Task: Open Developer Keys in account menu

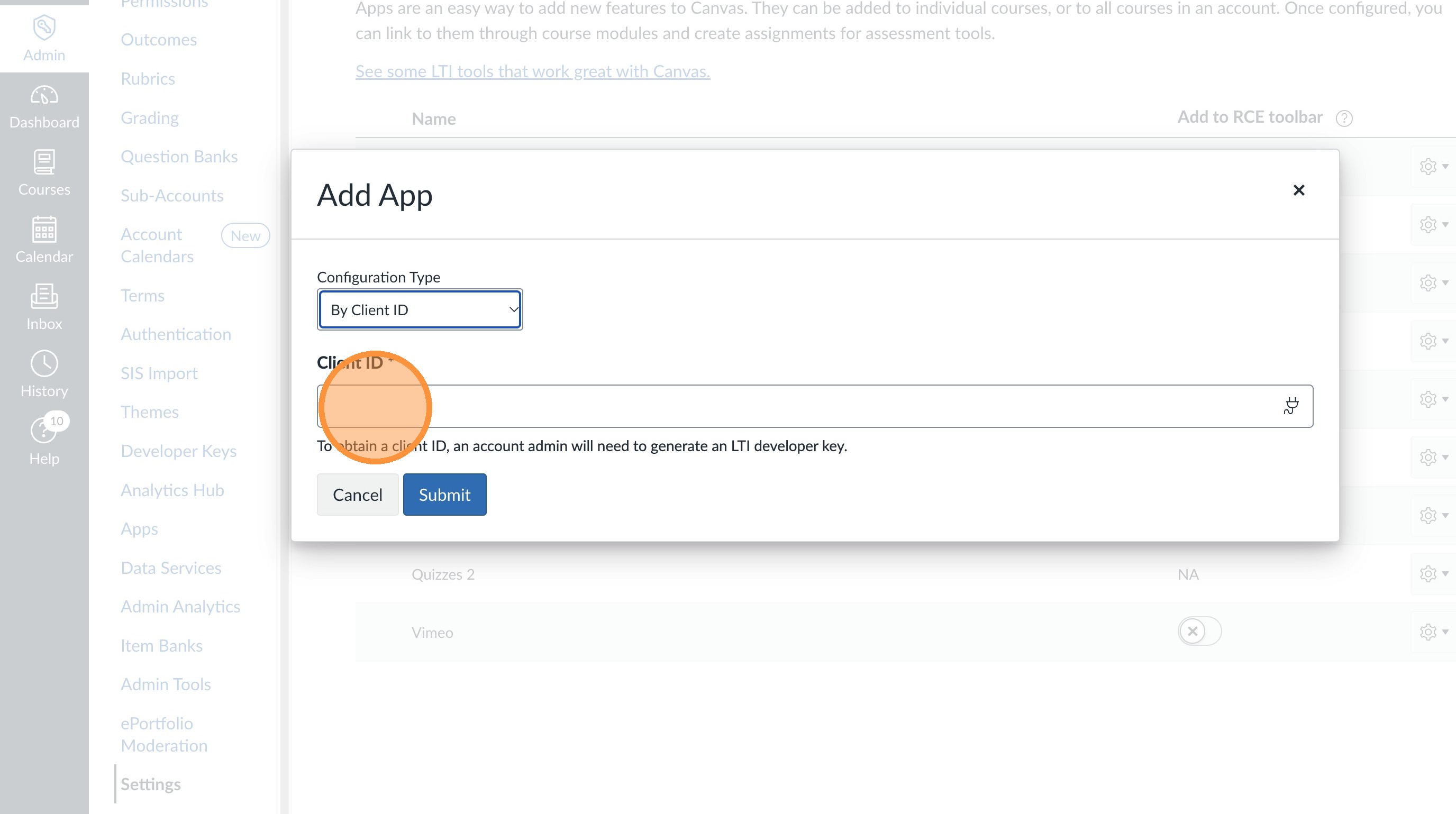Action: 178,451
